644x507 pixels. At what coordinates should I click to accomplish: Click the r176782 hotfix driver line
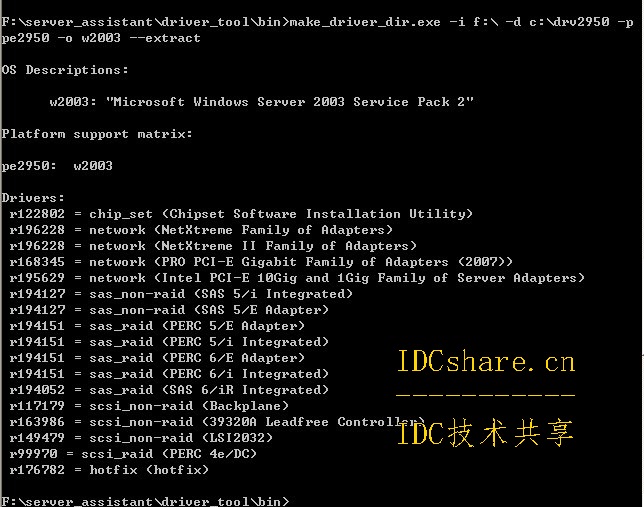click(x=109, y=470)
